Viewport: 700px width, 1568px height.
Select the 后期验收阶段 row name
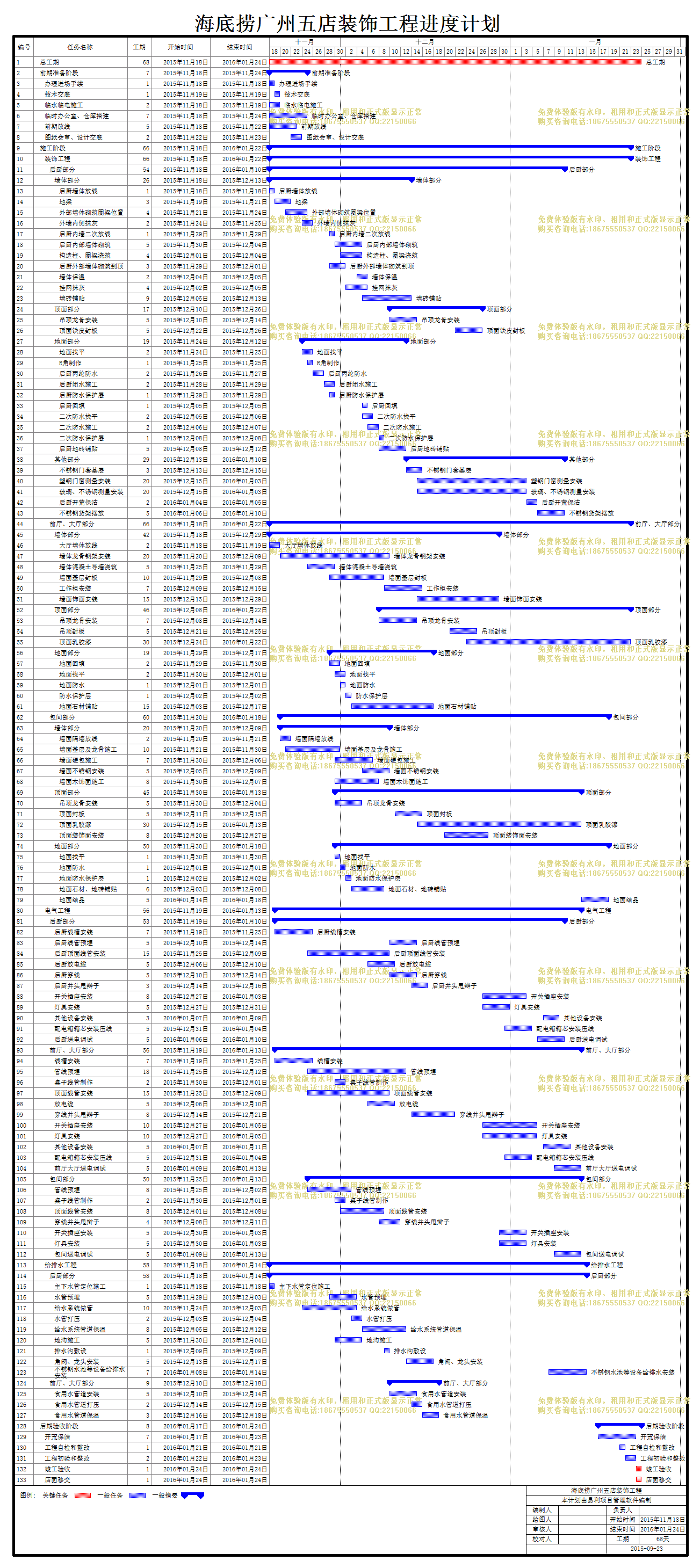pyautogui.click(x=59, y=1426)
